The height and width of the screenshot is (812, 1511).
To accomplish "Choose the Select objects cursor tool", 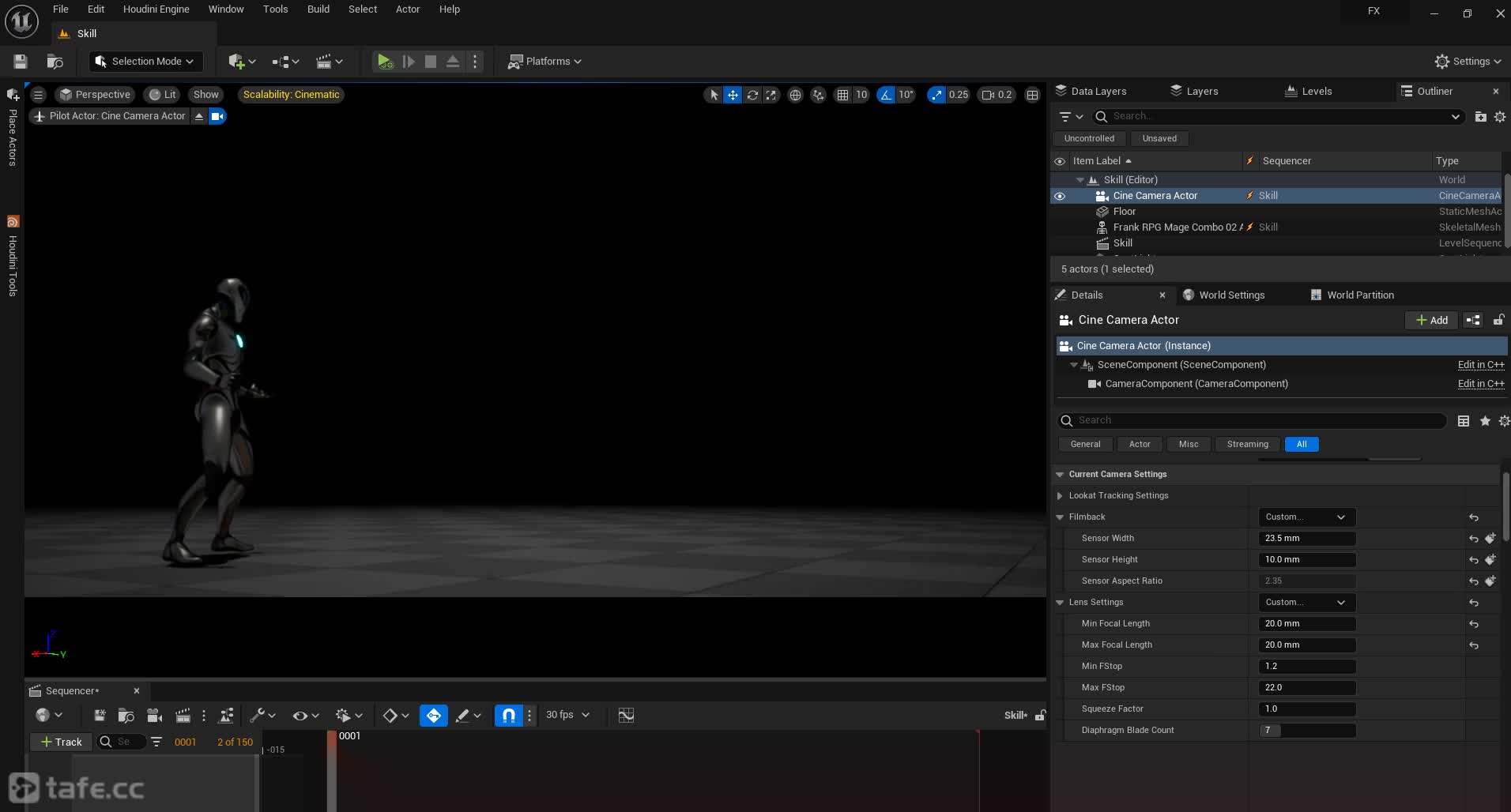I will pyautogui.click(x=714, y=95).
